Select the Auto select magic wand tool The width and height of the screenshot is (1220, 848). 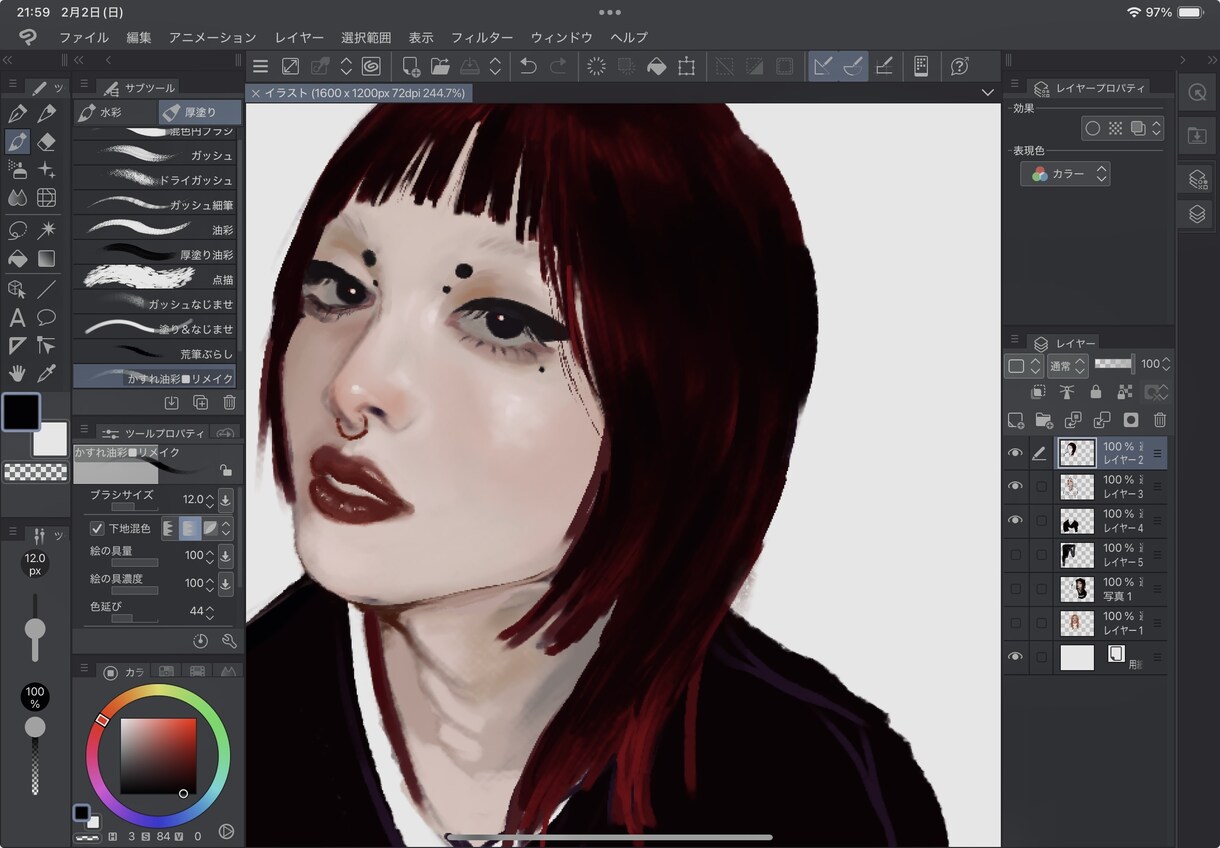(46, 230)
